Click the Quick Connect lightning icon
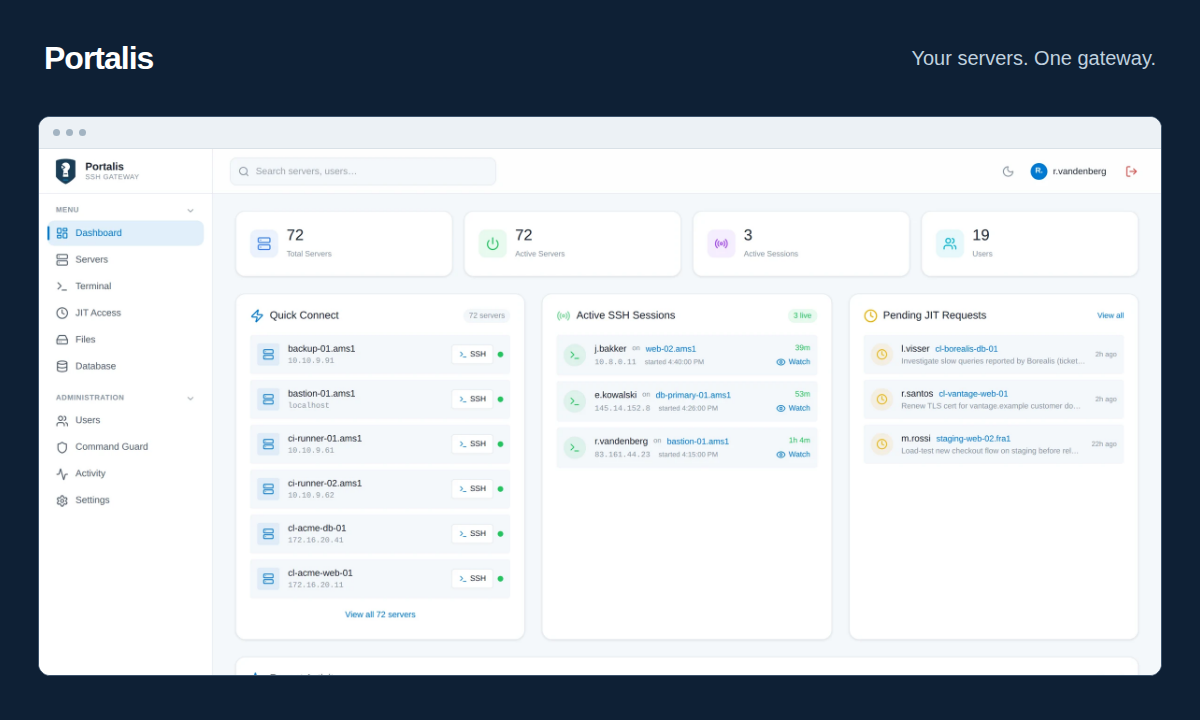Viewport: 1200px width, 720px height. point(257,316)
